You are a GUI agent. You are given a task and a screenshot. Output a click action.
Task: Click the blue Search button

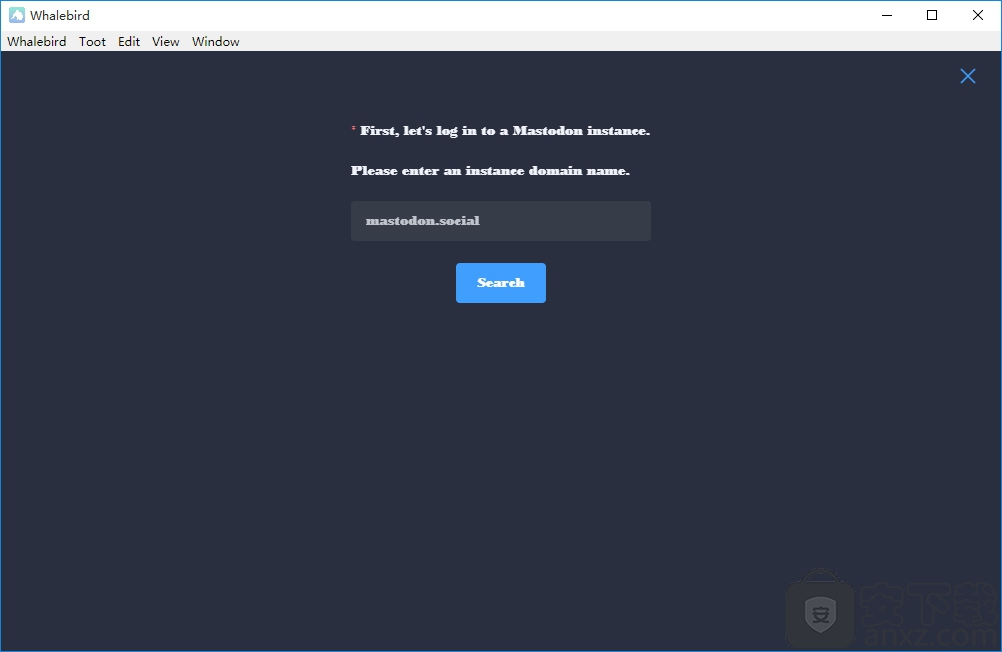coord(500,283)
